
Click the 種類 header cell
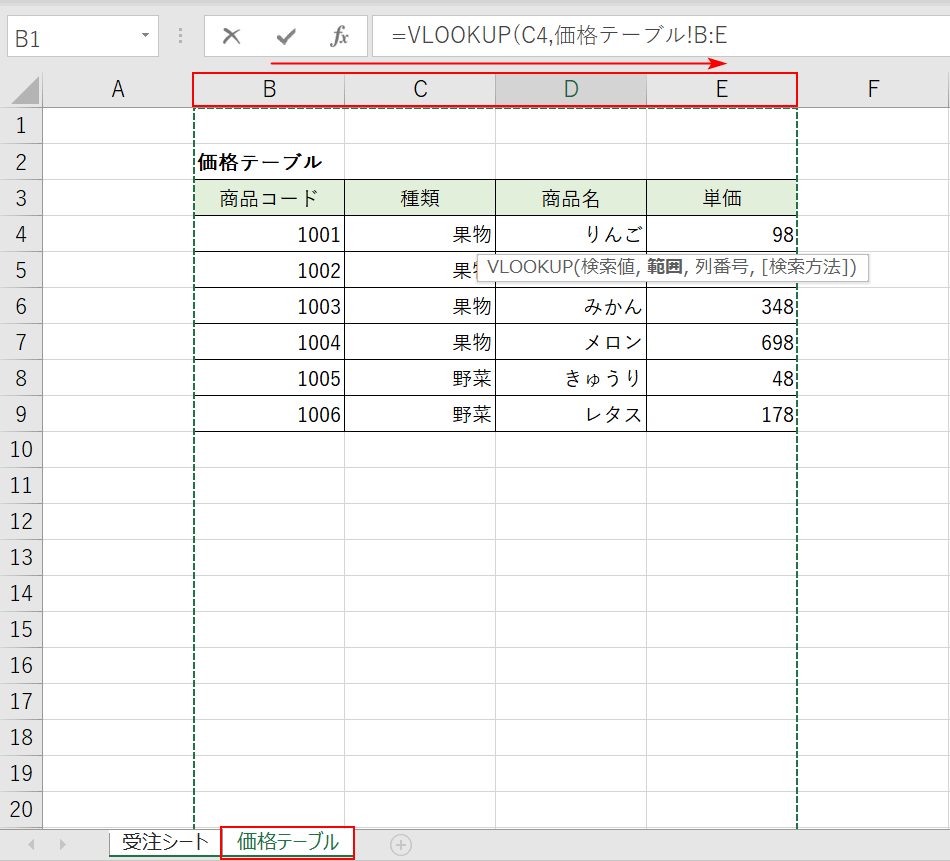420,198
